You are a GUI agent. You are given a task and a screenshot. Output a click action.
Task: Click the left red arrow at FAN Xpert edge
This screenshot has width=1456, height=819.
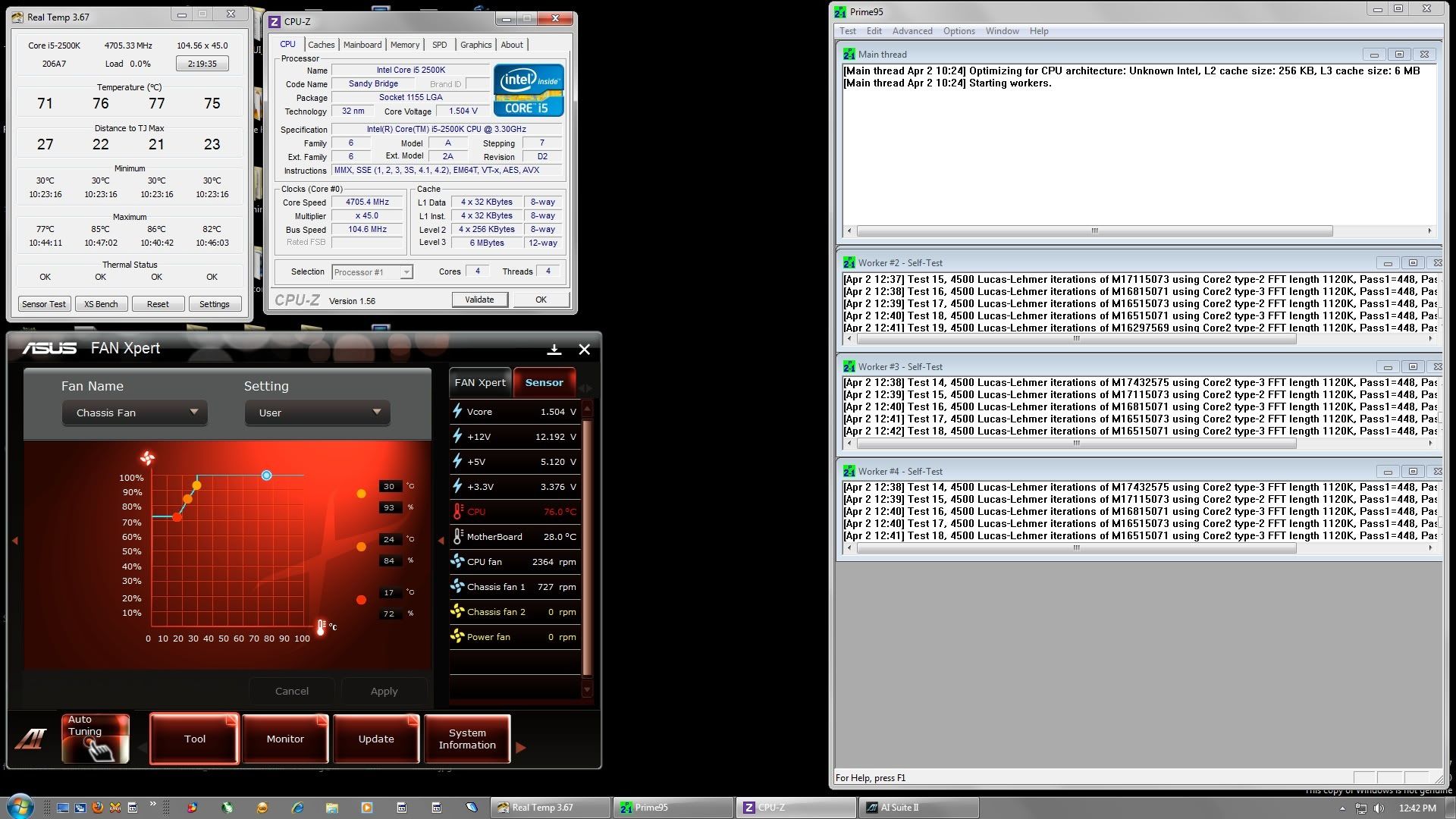point(14,541)
